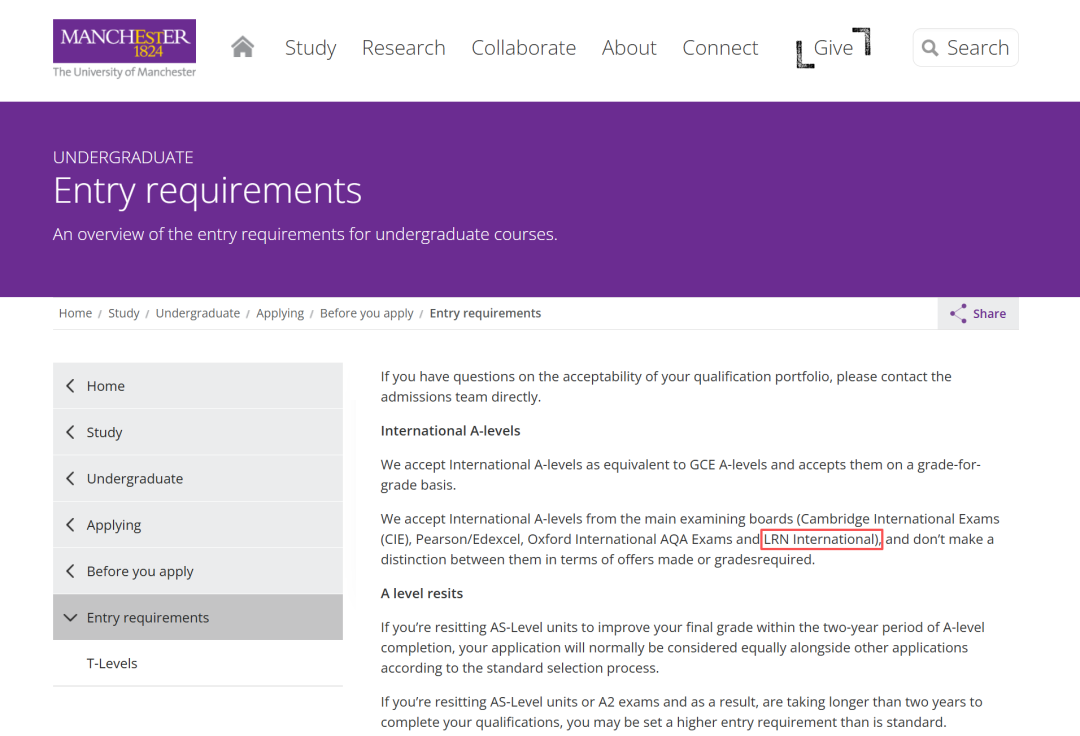1080x736 pixels.
Task: Open the About navigation menu
Action: point(629,48)
